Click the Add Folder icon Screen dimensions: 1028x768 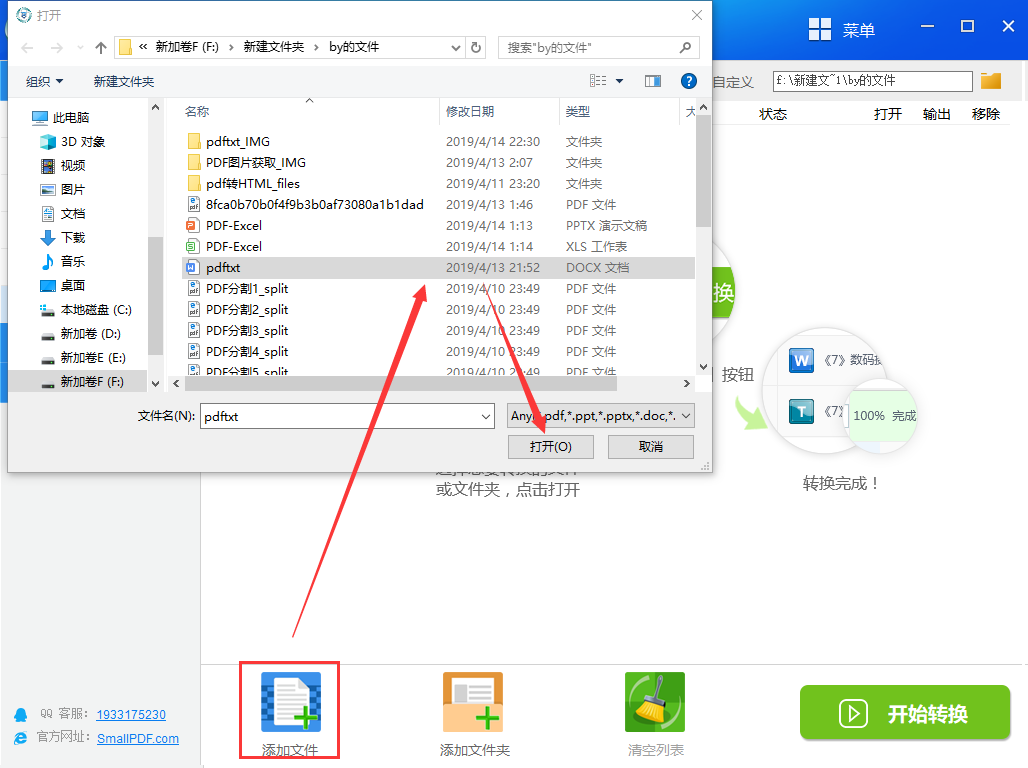(x=473, y=702)
